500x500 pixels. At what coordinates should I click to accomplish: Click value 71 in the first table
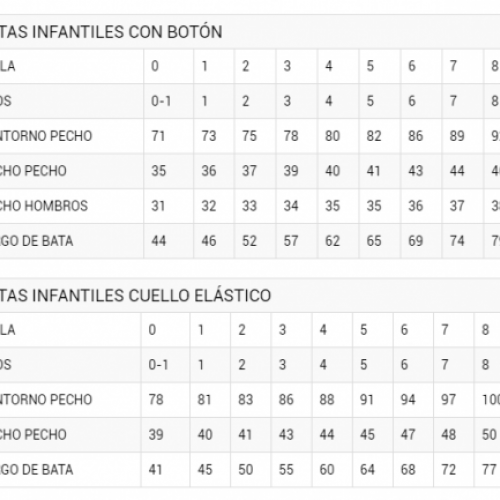pyautogui.click(x=158, y=136)
